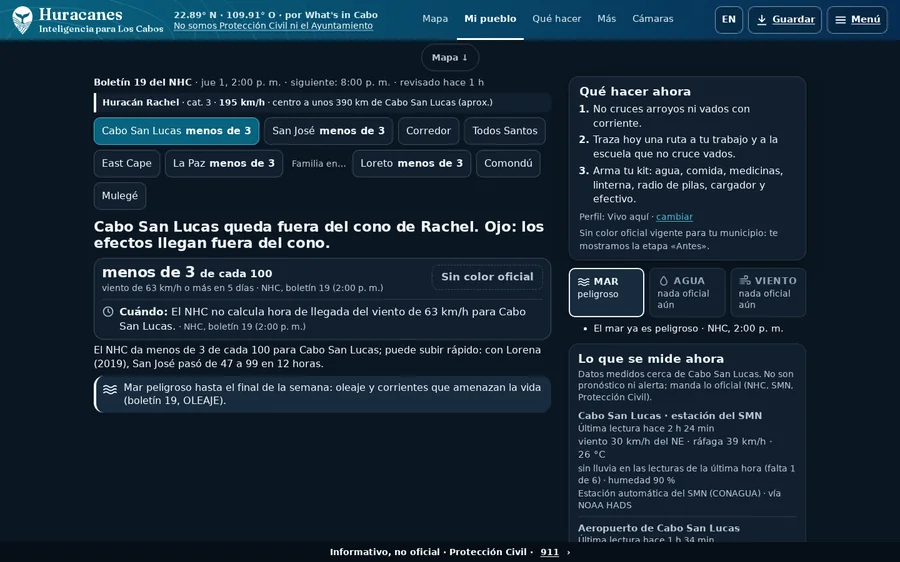Click the Guardar button
900x562 pixels.
click(x=785, y=20)
